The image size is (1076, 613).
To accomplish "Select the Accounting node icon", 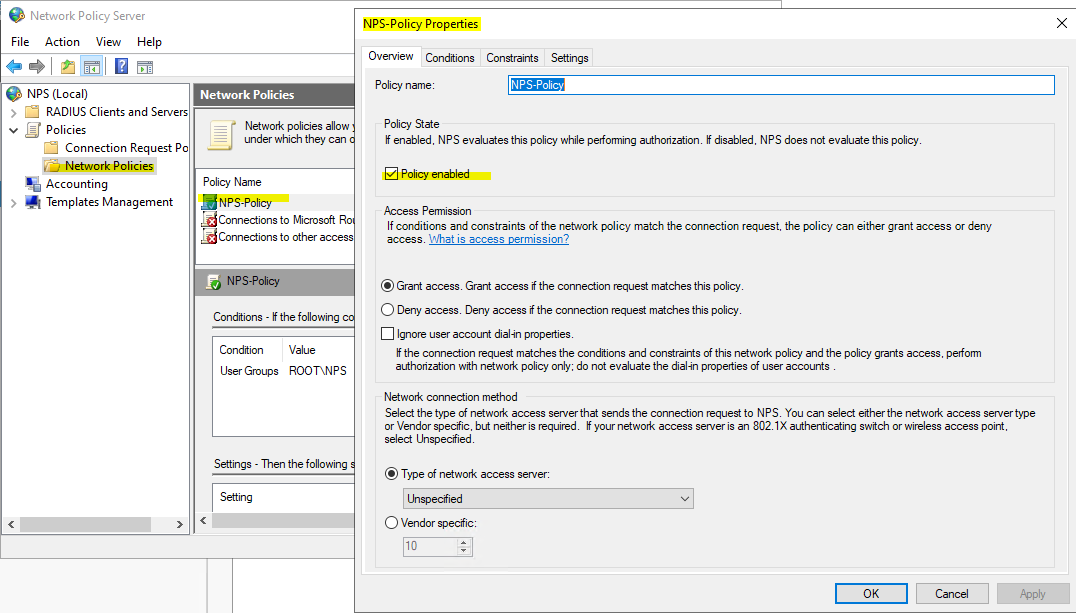I will (x=33, y=184).
